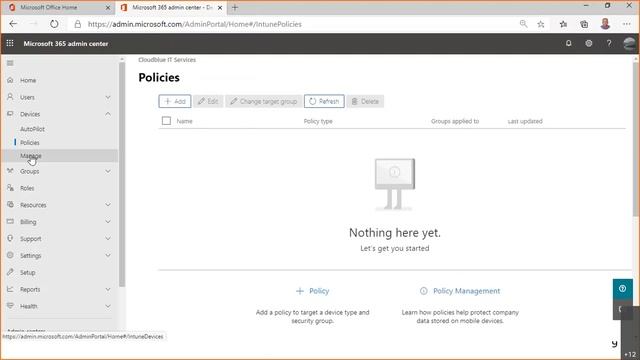Go to Home in the sidebar

pyautogui.click(x=28, y=80)
